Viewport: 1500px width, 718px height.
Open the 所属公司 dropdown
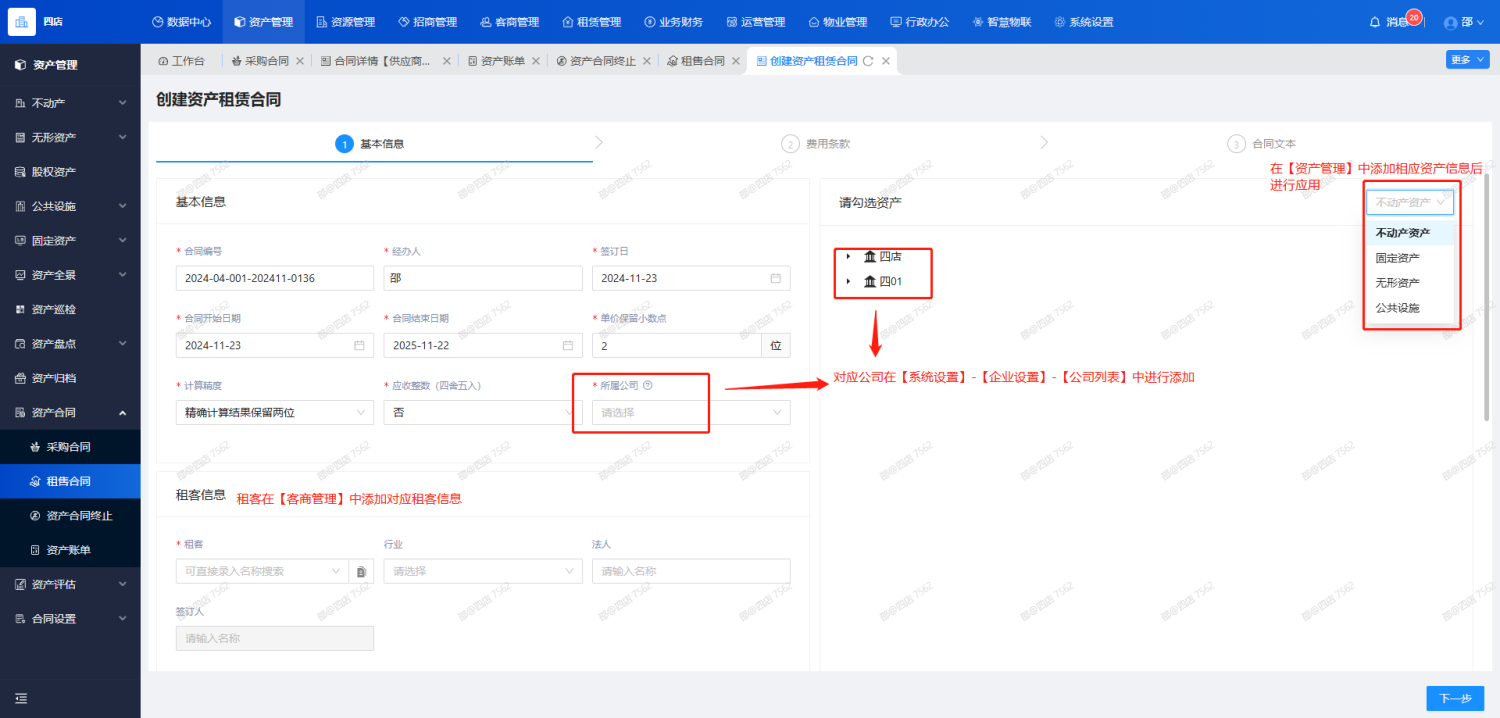coord(691,412)
